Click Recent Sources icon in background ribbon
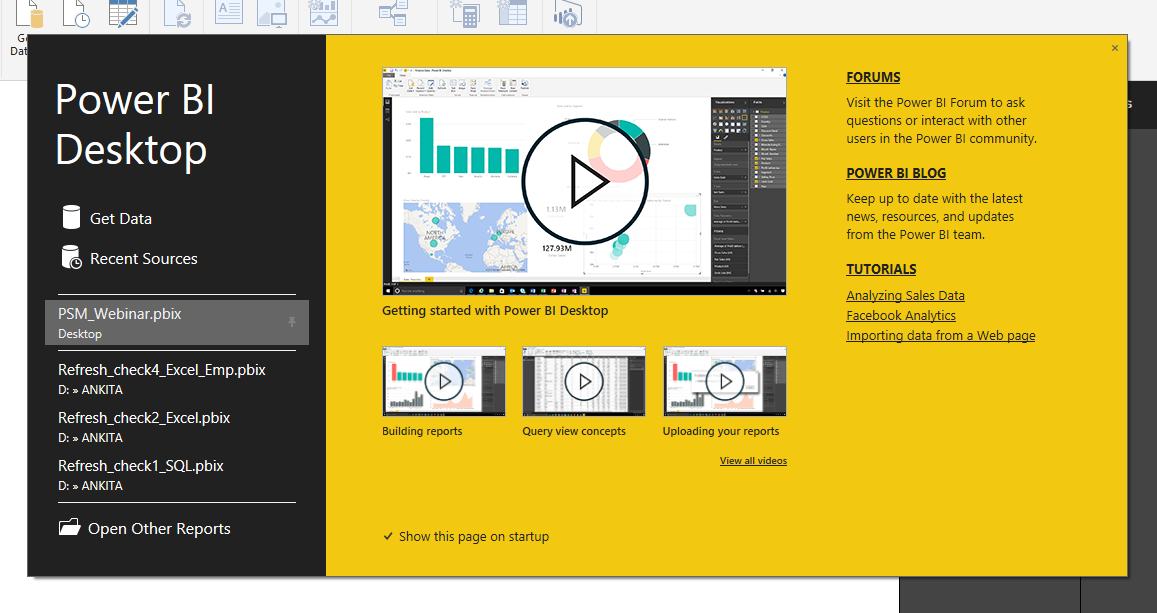Screen dimensions: 1157x613 pos(76,14)
